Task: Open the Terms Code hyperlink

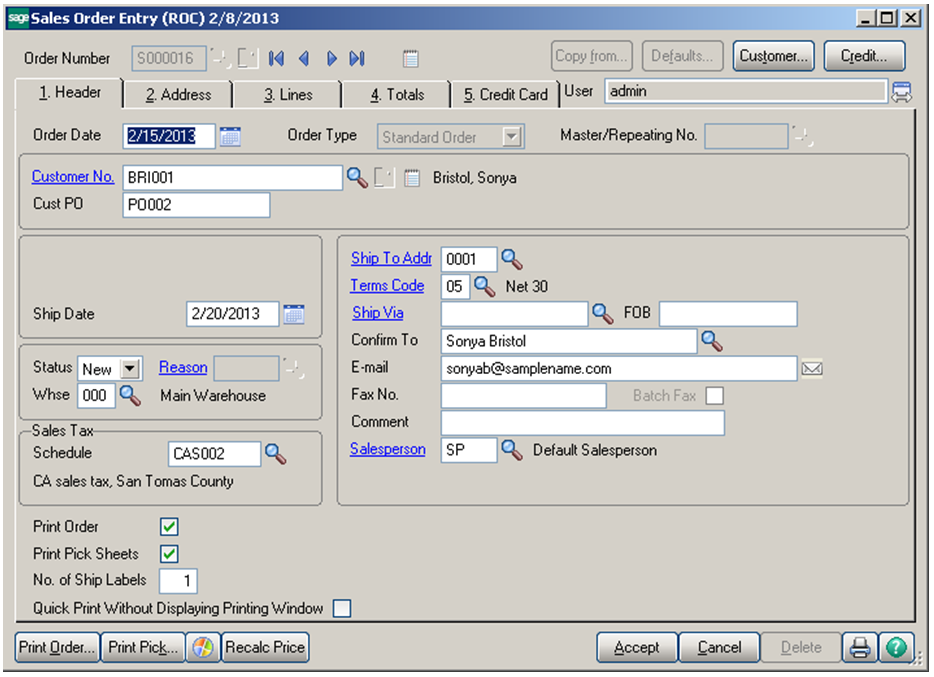Action: click(387, 285)
